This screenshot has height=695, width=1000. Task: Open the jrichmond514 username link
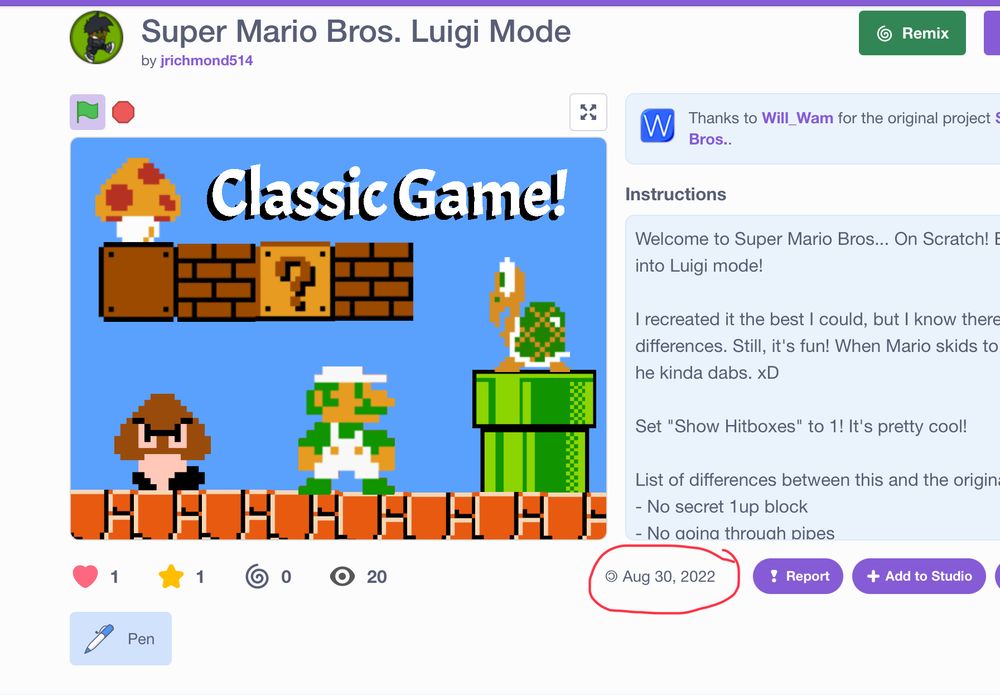tap(207, 61)
